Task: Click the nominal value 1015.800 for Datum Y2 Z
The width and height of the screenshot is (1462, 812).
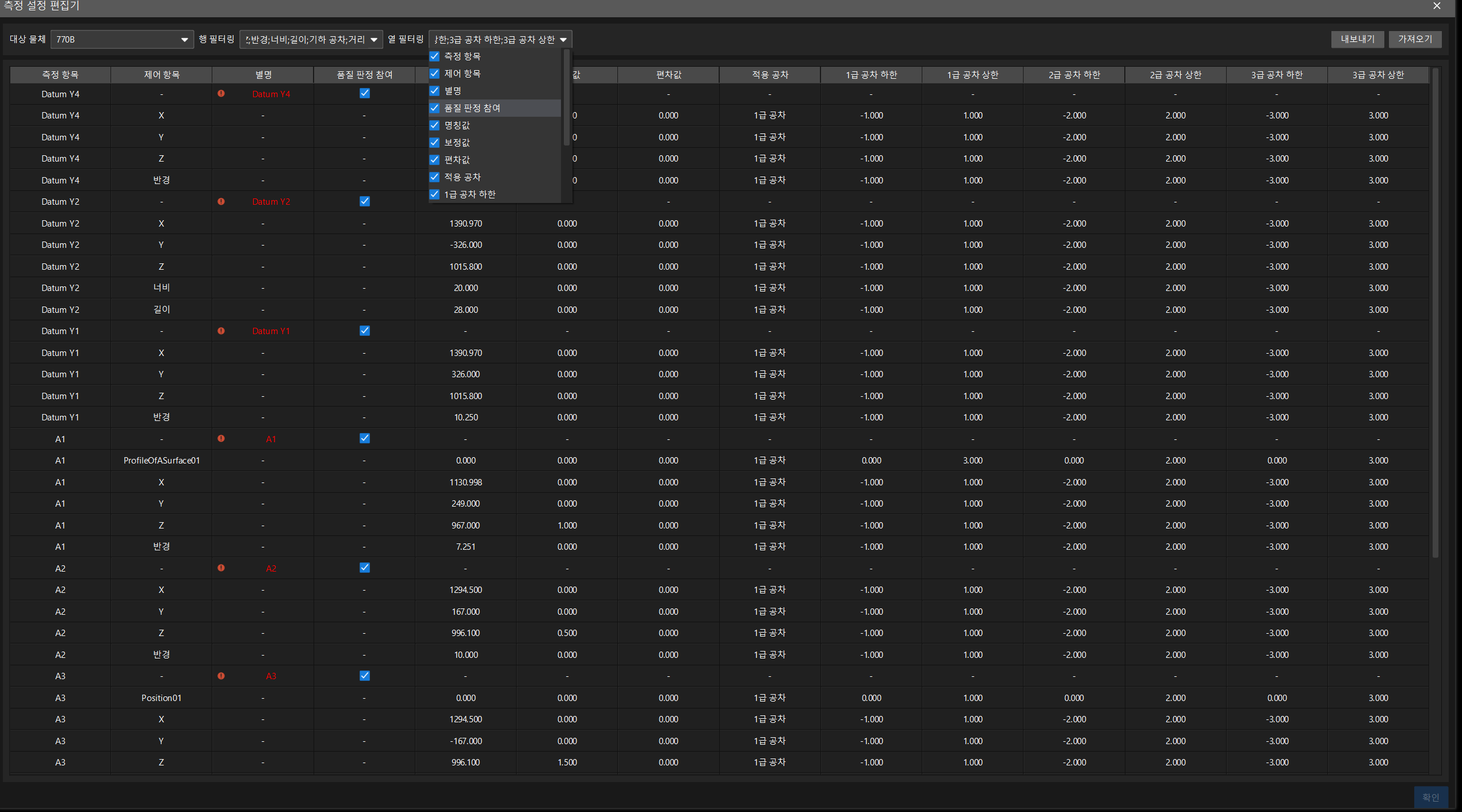Action: point(466,267)
